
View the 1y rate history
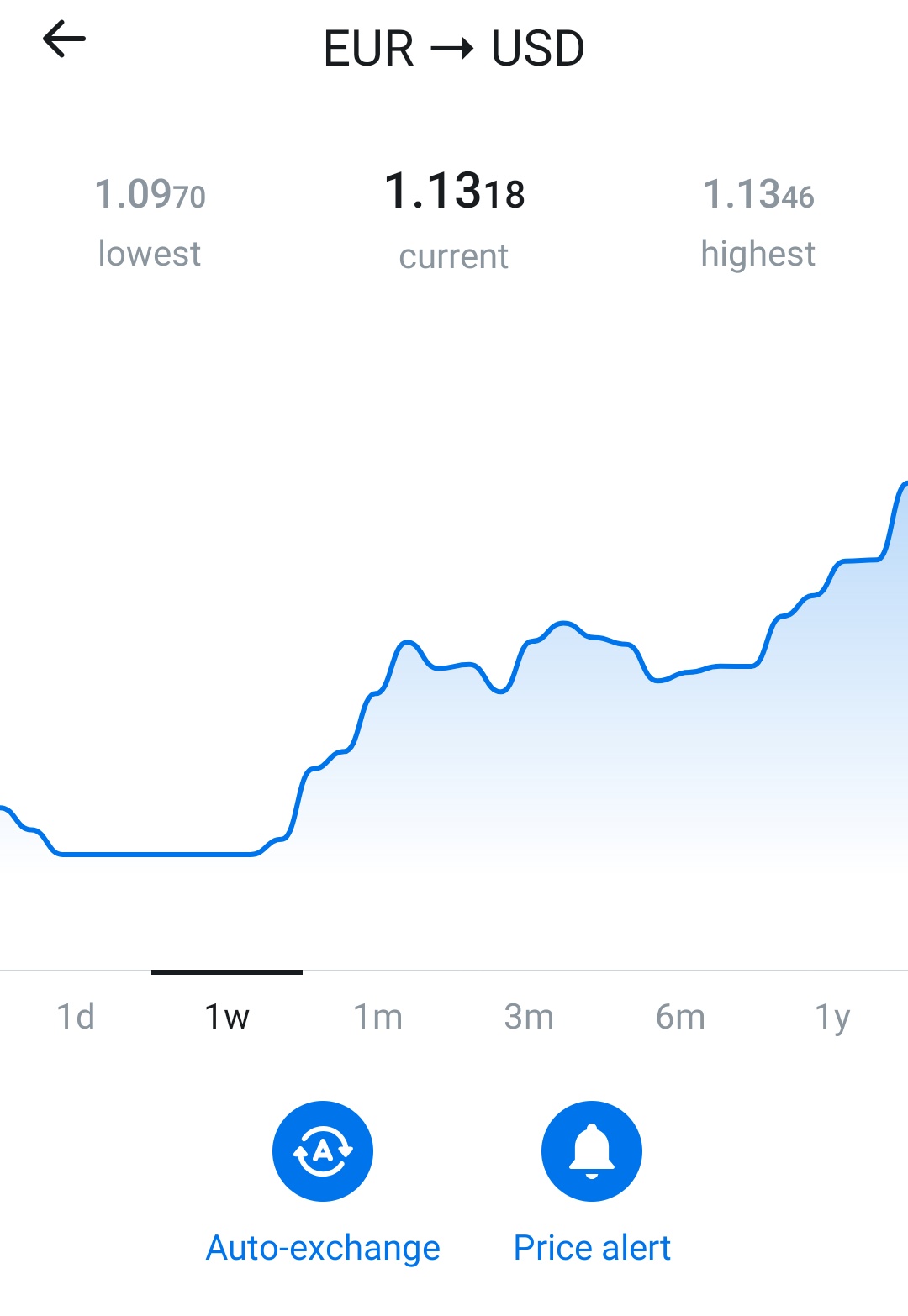(832, 1016)
